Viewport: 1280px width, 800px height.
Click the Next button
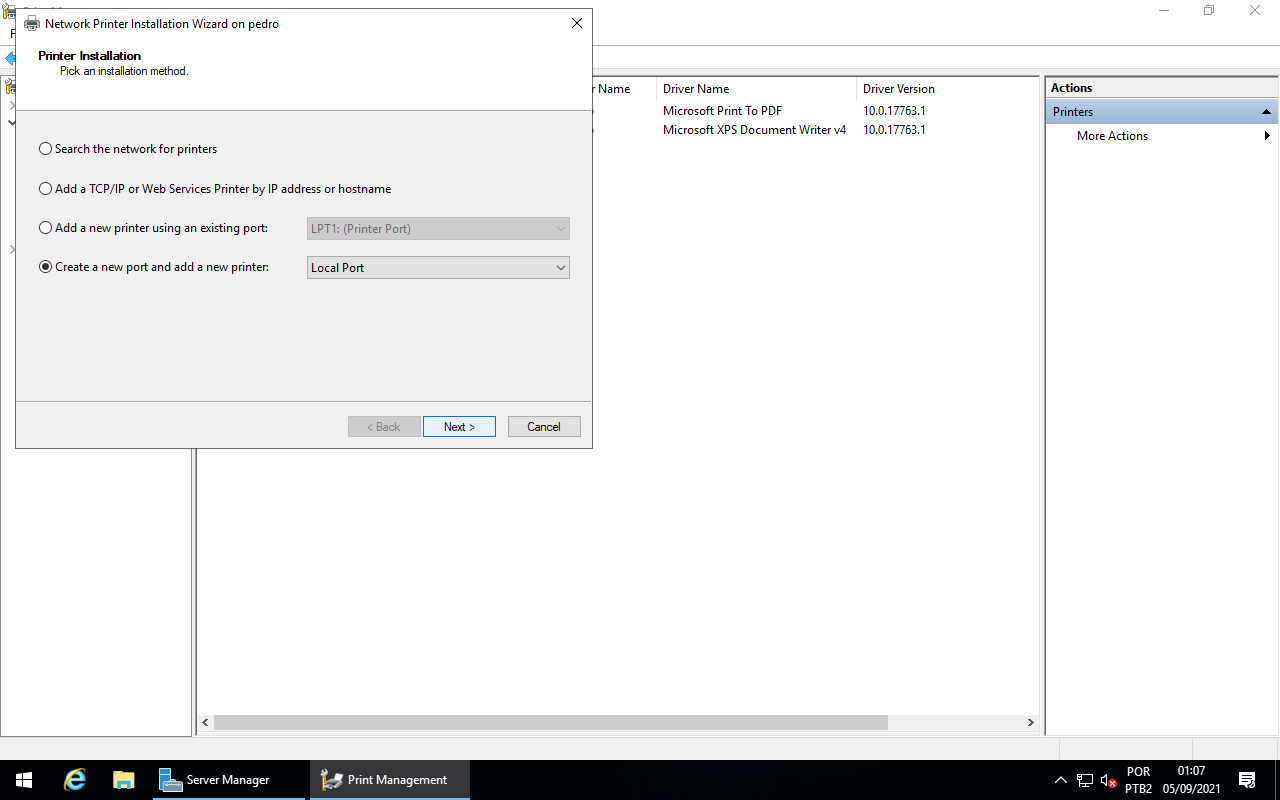pyautogui.click(x=459, y=427)
